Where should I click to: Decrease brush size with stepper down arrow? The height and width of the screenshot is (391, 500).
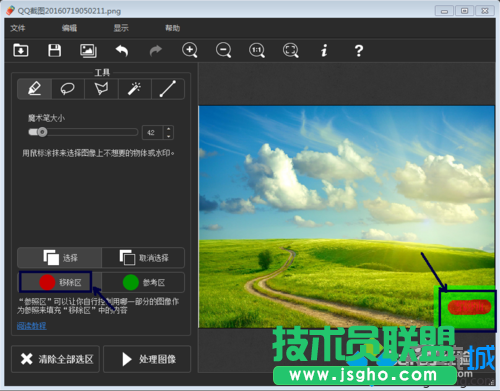169,136
